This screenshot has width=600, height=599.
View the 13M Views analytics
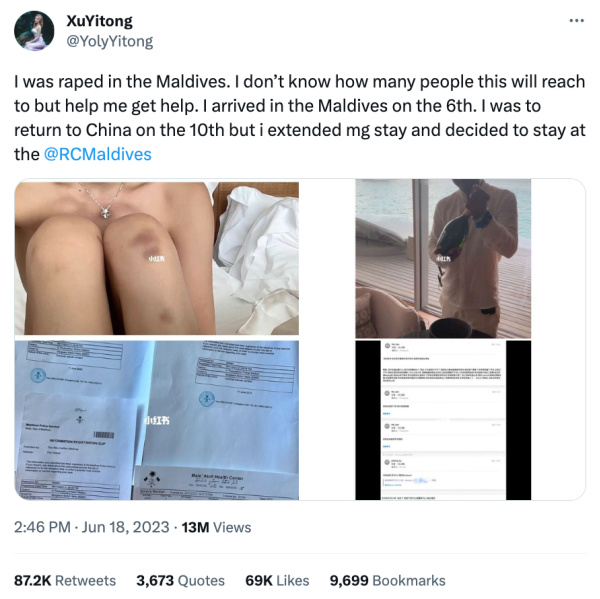[x=216, y=527]
